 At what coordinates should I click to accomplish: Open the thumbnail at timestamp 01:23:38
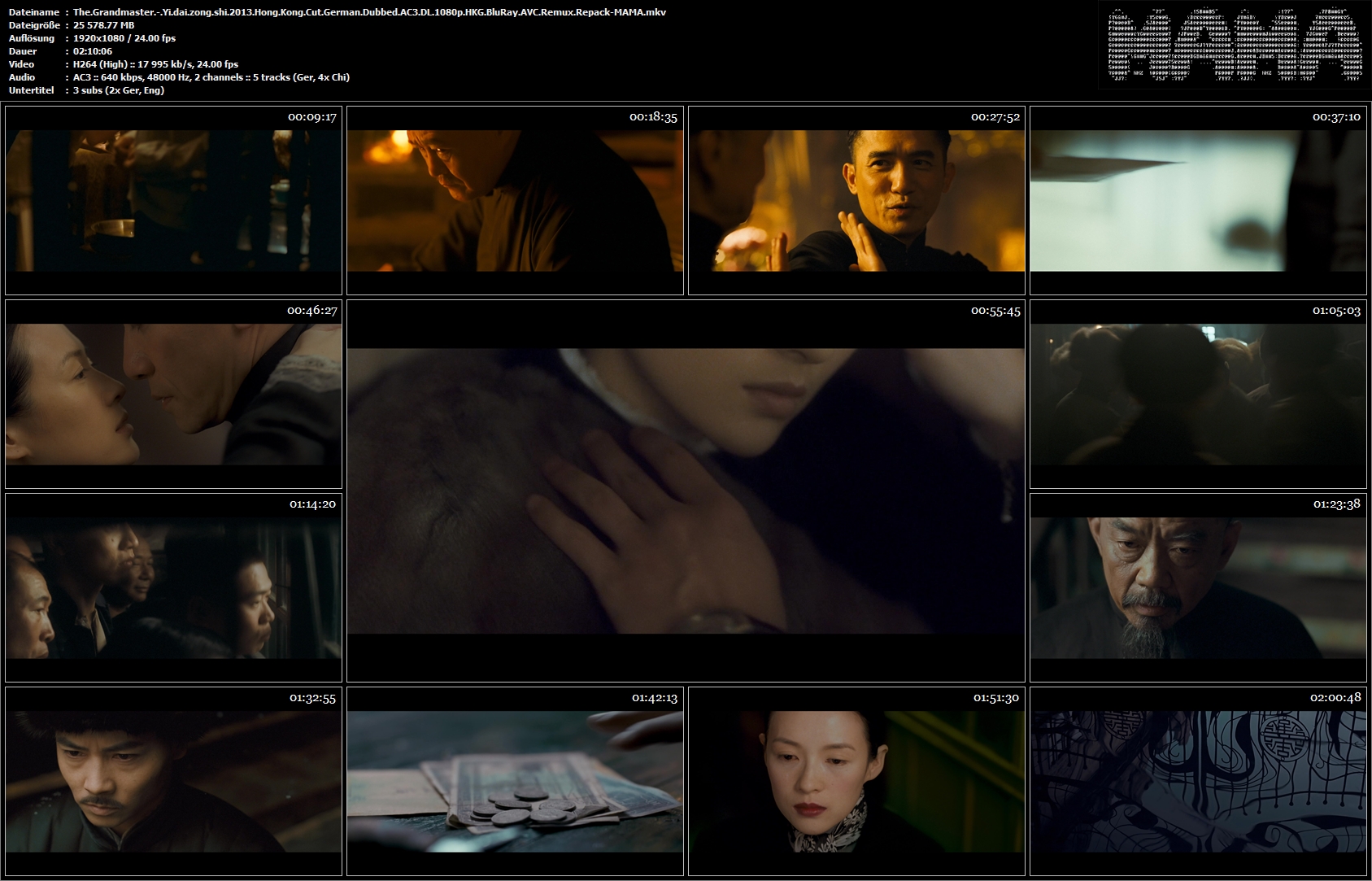coord(1198,587)
